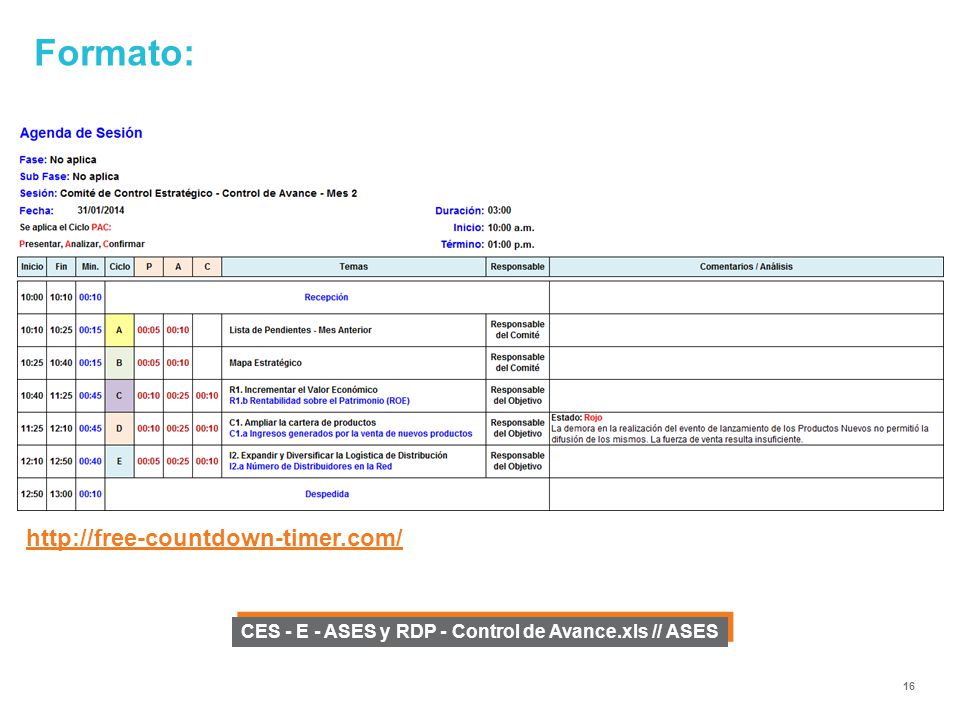Click the 'Duración:' value 03:00
The image size is (960, 720).
(x=499, y=210)
